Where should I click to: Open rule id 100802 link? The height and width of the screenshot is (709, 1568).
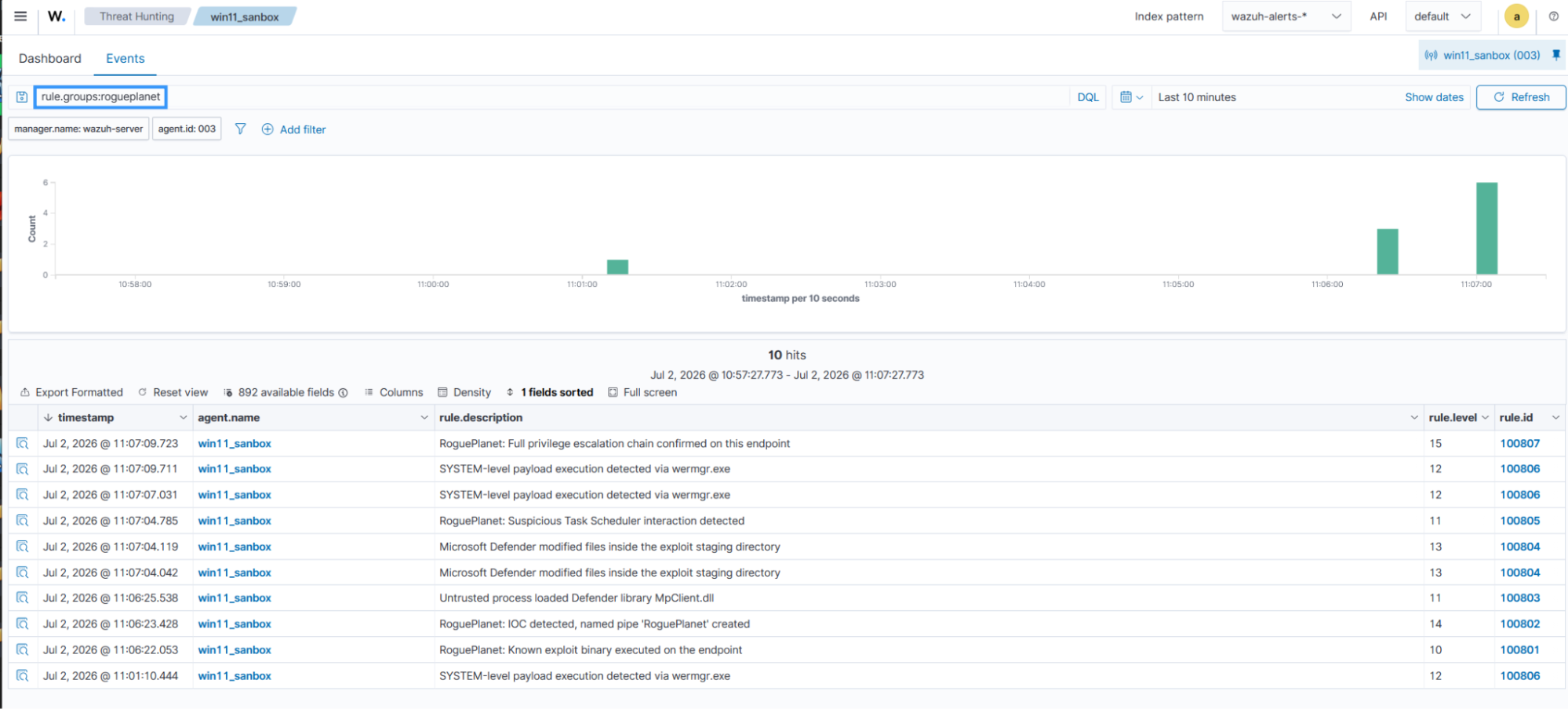(1520, 624)
